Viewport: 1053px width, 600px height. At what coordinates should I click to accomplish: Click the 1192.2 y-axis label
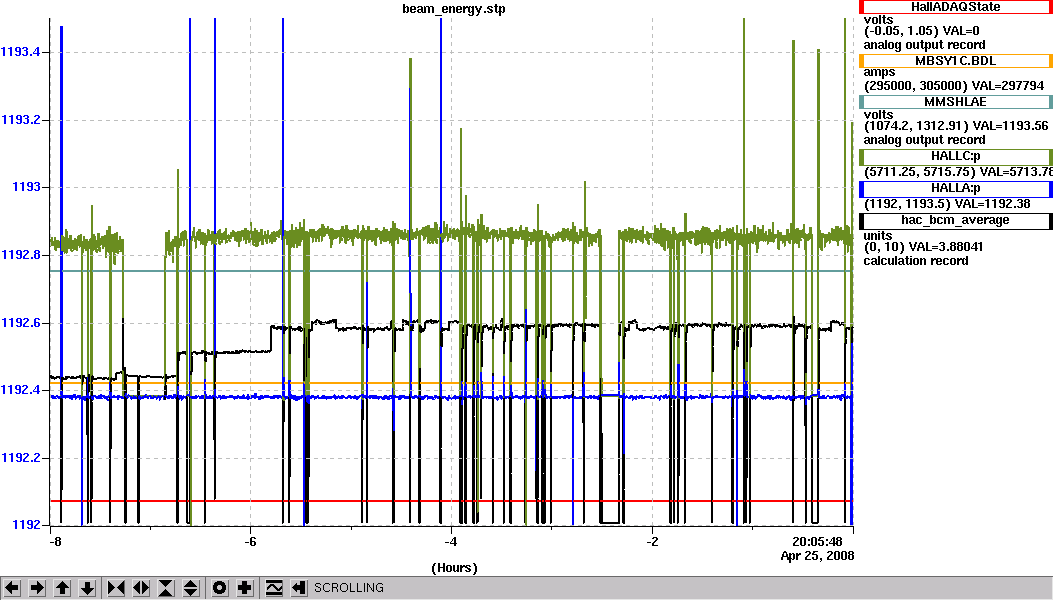[x=20, y=458]
